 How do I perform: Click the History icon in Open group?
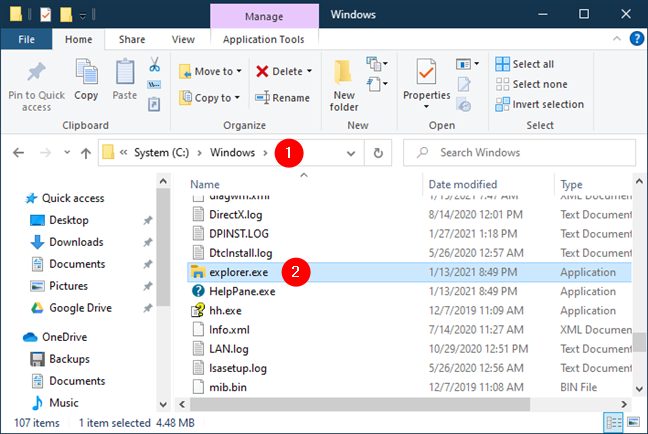pos(464,105)
